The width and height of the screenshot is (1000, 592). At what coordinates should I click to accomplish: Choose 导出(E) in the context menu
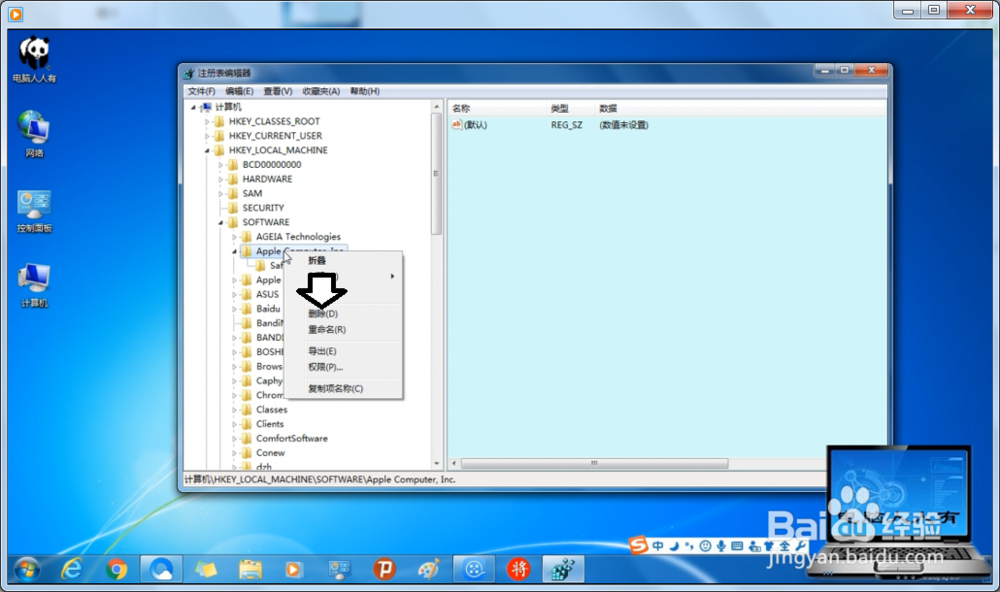click(x=344, y=352)
